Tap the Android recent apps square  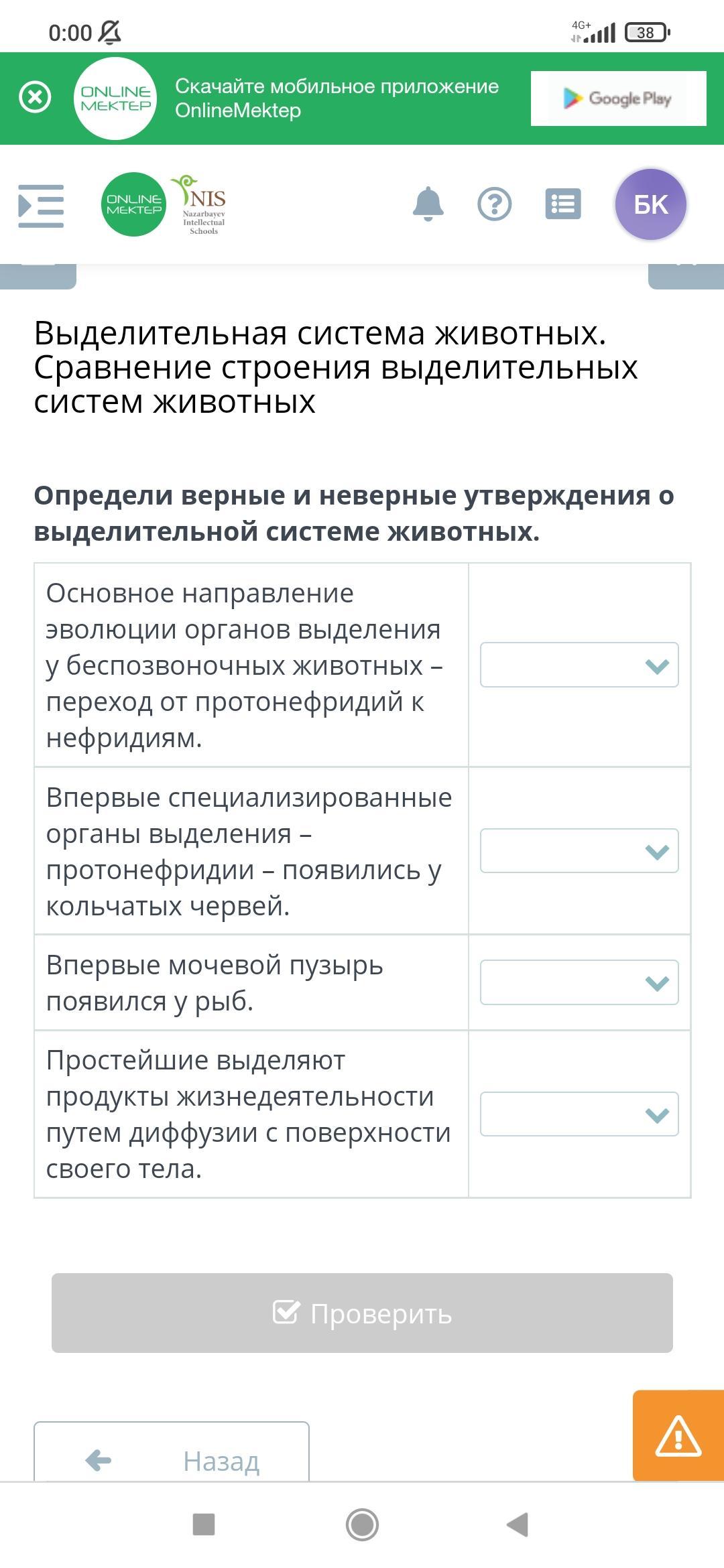(x=204, y=1524)
